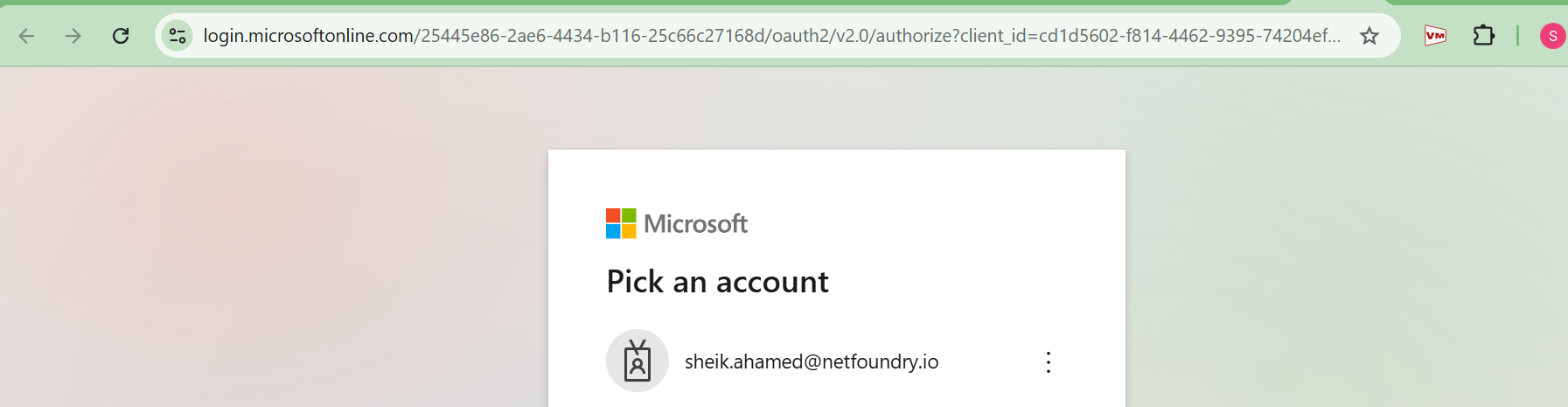Click the browser forward arrow
Screen dimensions: 1568x407
pos(73,36)
